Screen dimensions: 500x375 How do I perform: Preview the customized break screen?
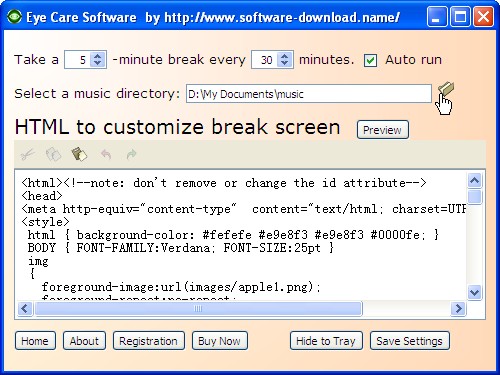[383, 130]
